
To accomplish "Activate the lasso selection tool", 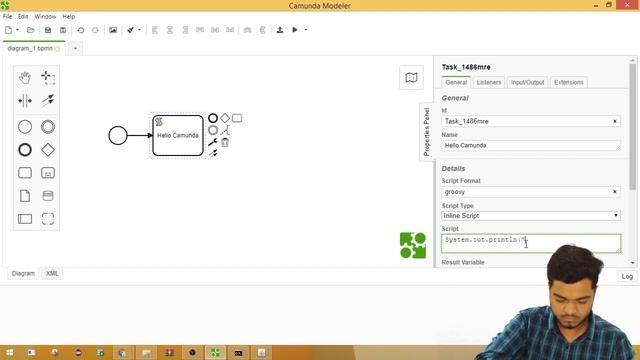I will point(48,78).
